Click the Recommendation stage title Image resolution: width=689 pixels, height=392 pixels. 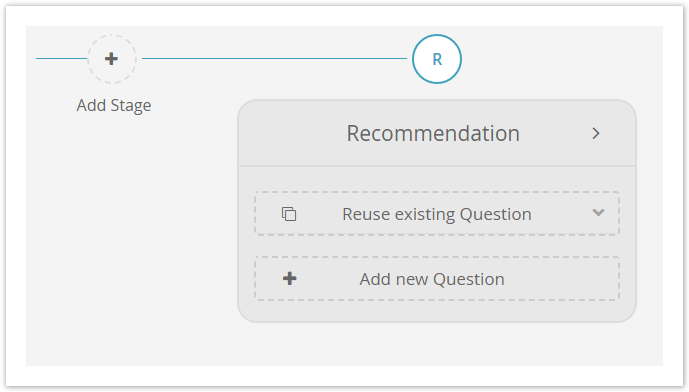433,134
